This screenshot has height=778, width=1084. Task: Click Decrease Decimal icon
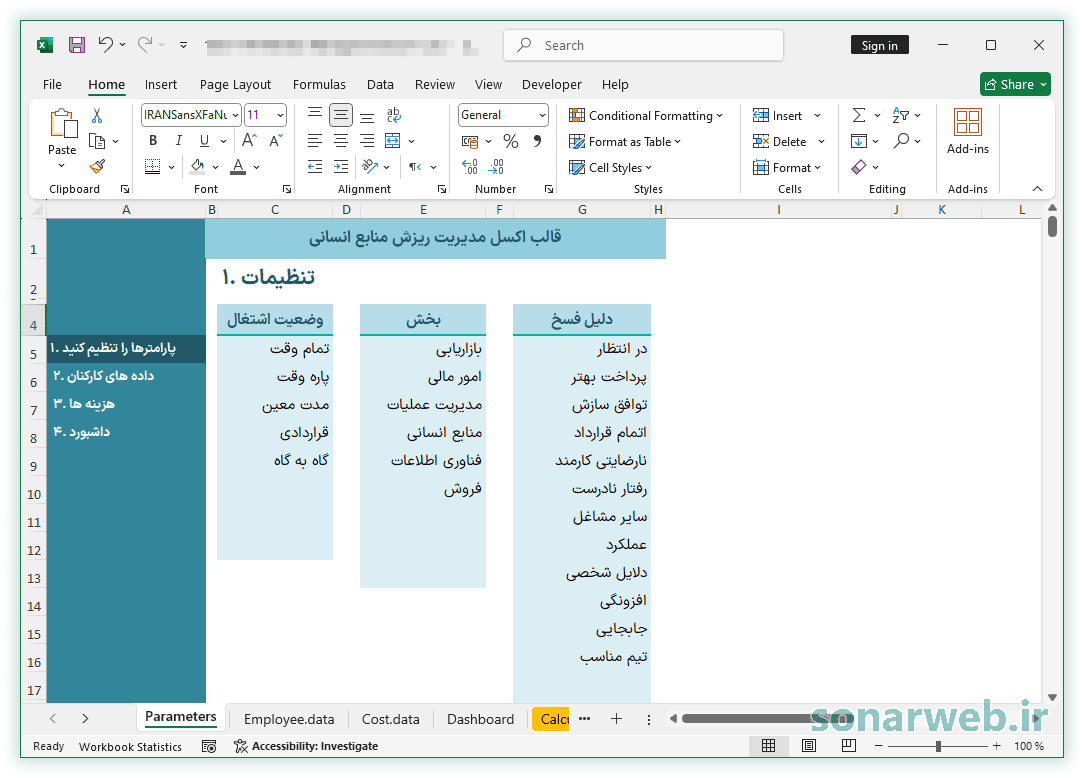pyautogui.click(x=496, y=167)
